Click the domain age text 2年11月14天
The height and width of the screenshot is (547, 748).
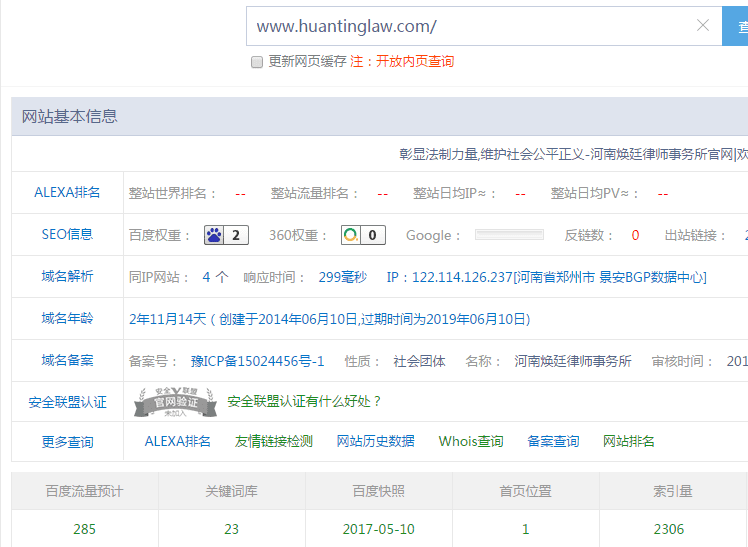coord(167,319)
